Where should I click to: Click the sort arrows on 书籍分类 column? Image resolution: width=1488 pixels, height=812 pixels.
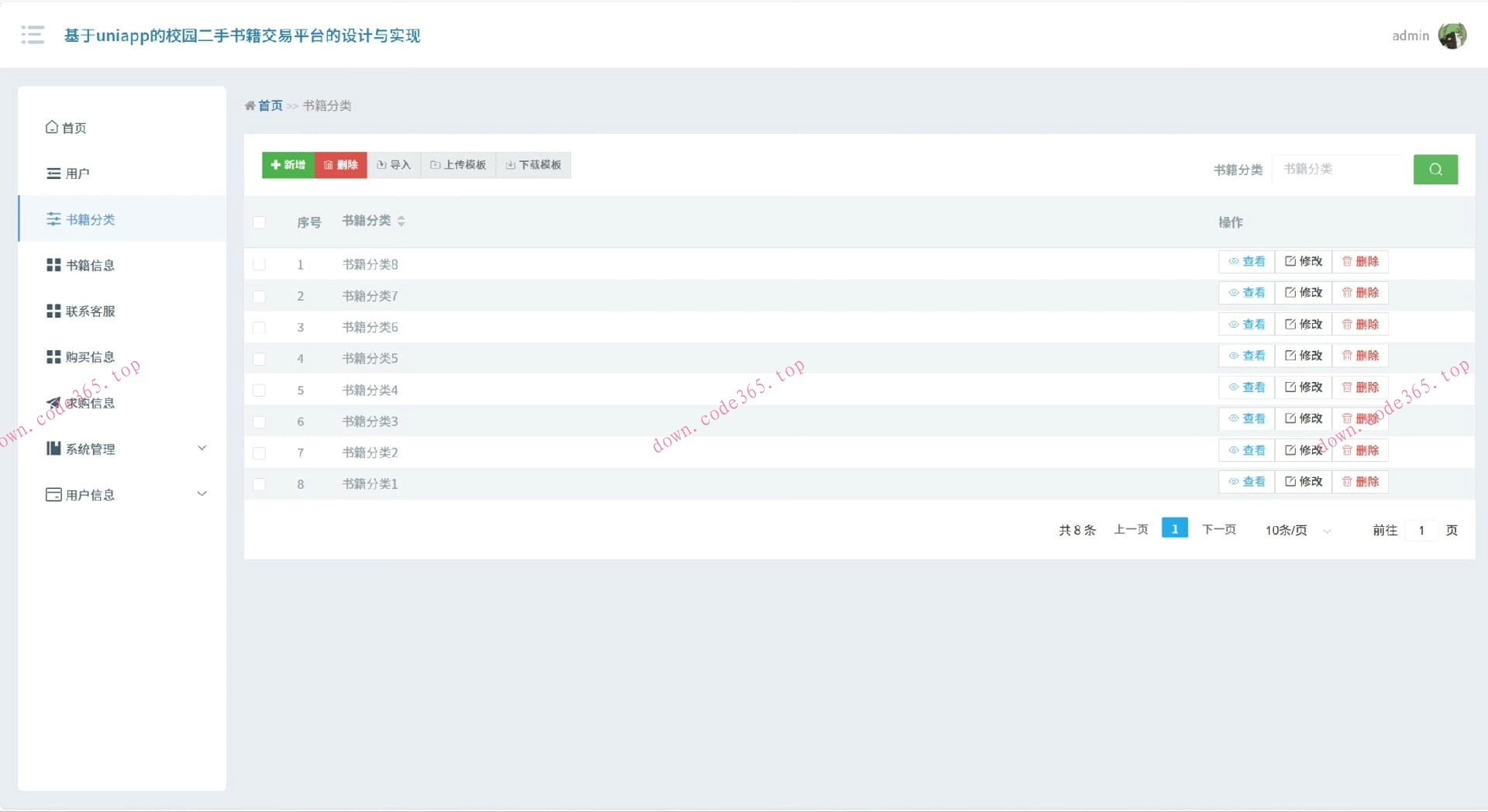tap(401, 222)
